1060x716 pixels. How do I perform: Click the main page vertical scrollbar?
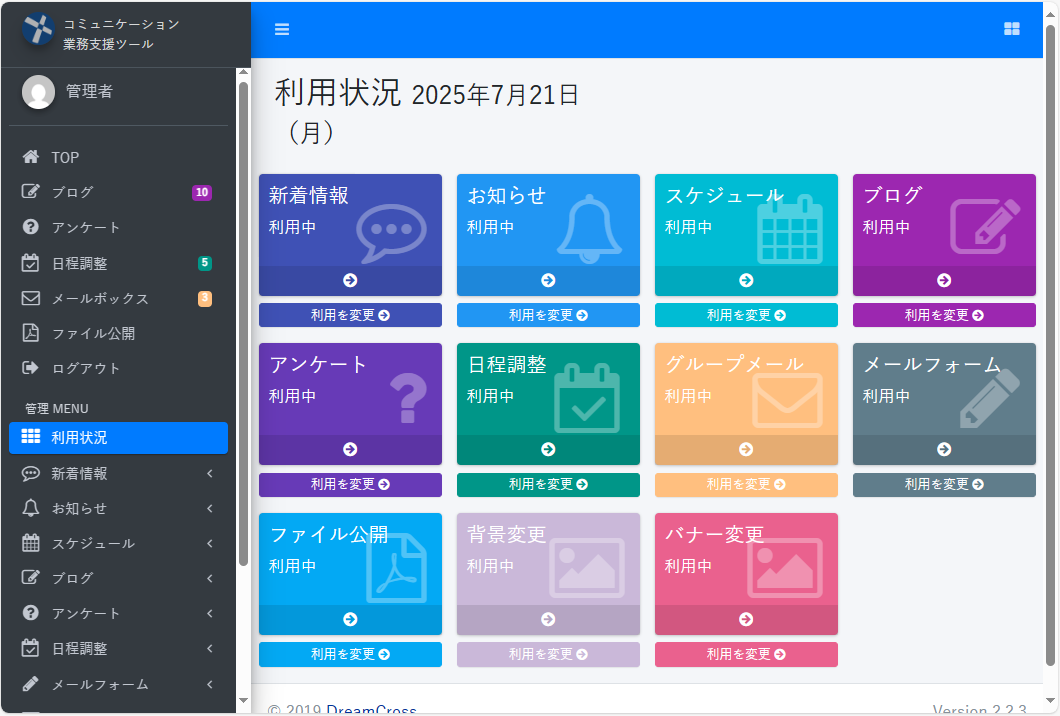(x=1050, y=346)
